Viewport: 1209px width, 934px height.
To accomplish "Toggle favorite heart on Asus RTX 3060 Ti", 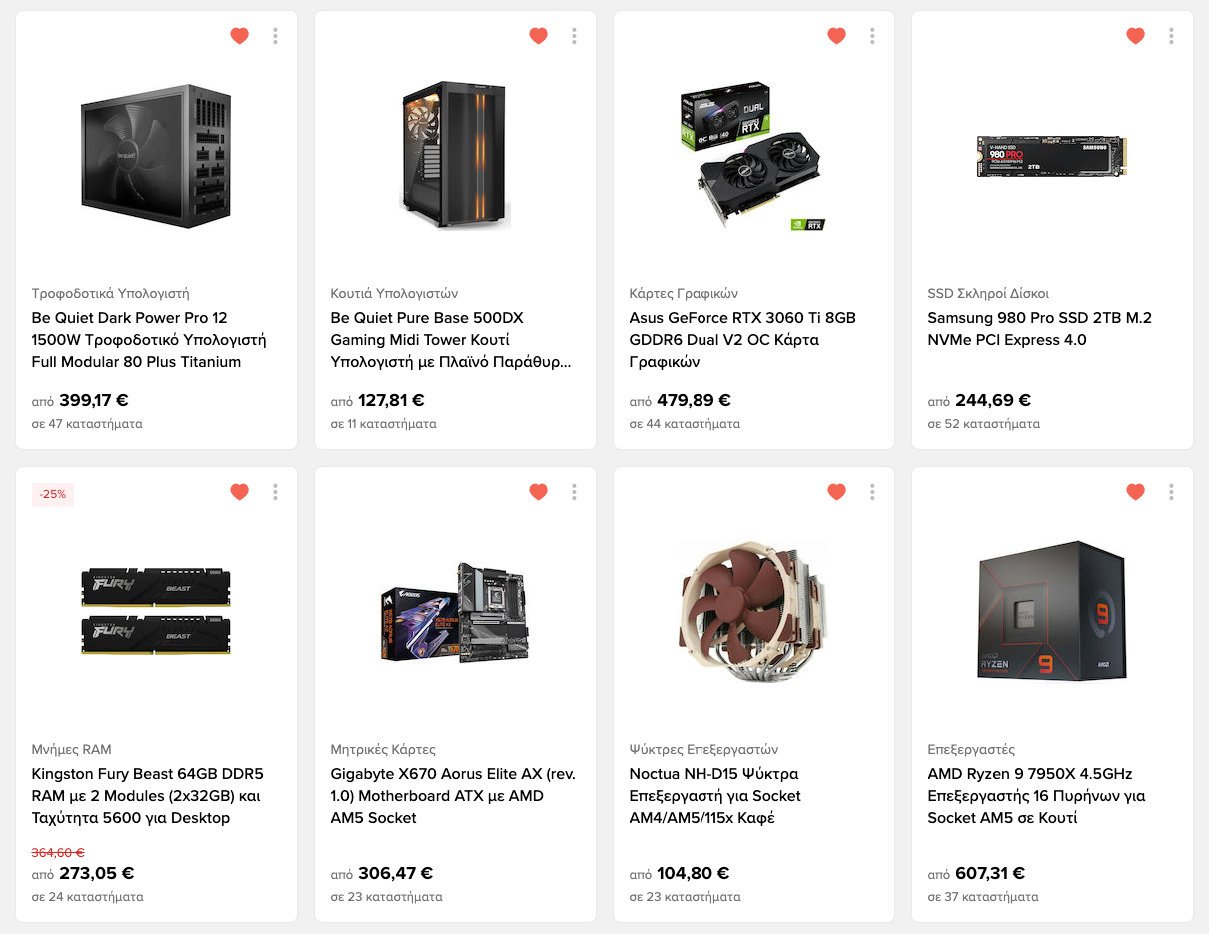I will tap(837, 36).
